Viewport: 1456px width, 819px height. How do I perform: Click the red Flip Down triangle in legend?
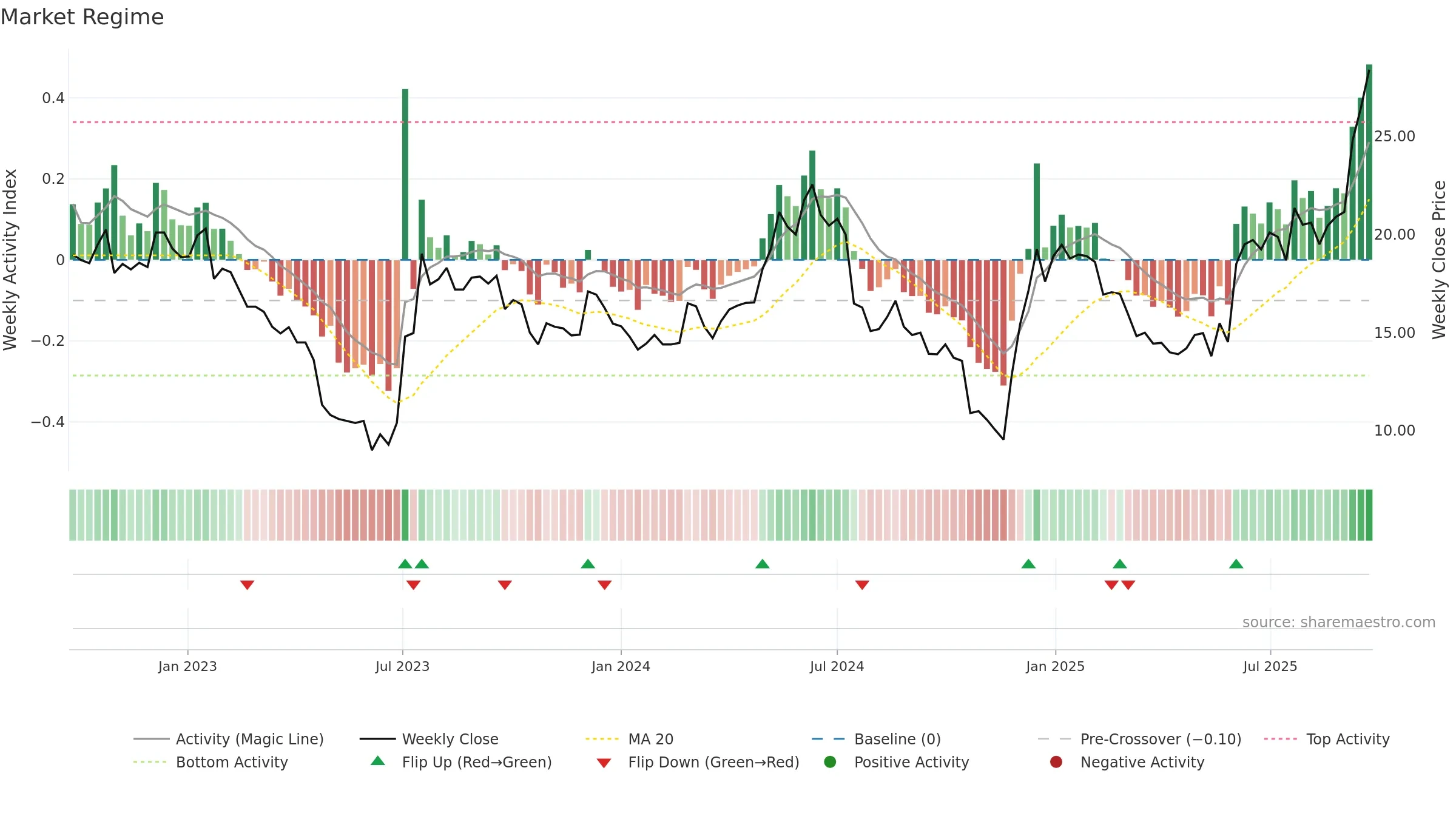click(604, 763)
